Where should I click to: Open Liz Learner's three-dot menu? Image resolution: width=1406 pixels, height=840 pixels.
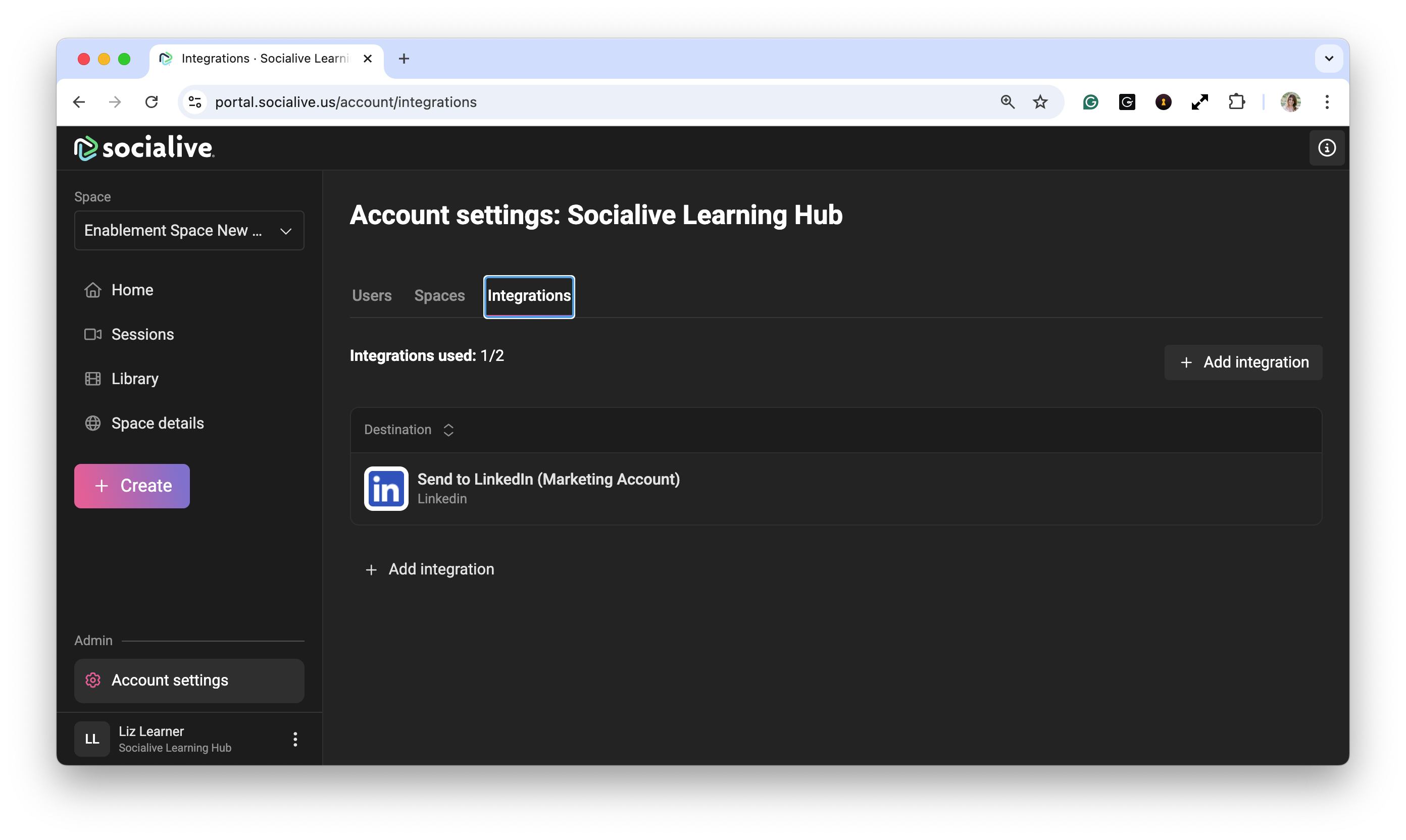295,739
